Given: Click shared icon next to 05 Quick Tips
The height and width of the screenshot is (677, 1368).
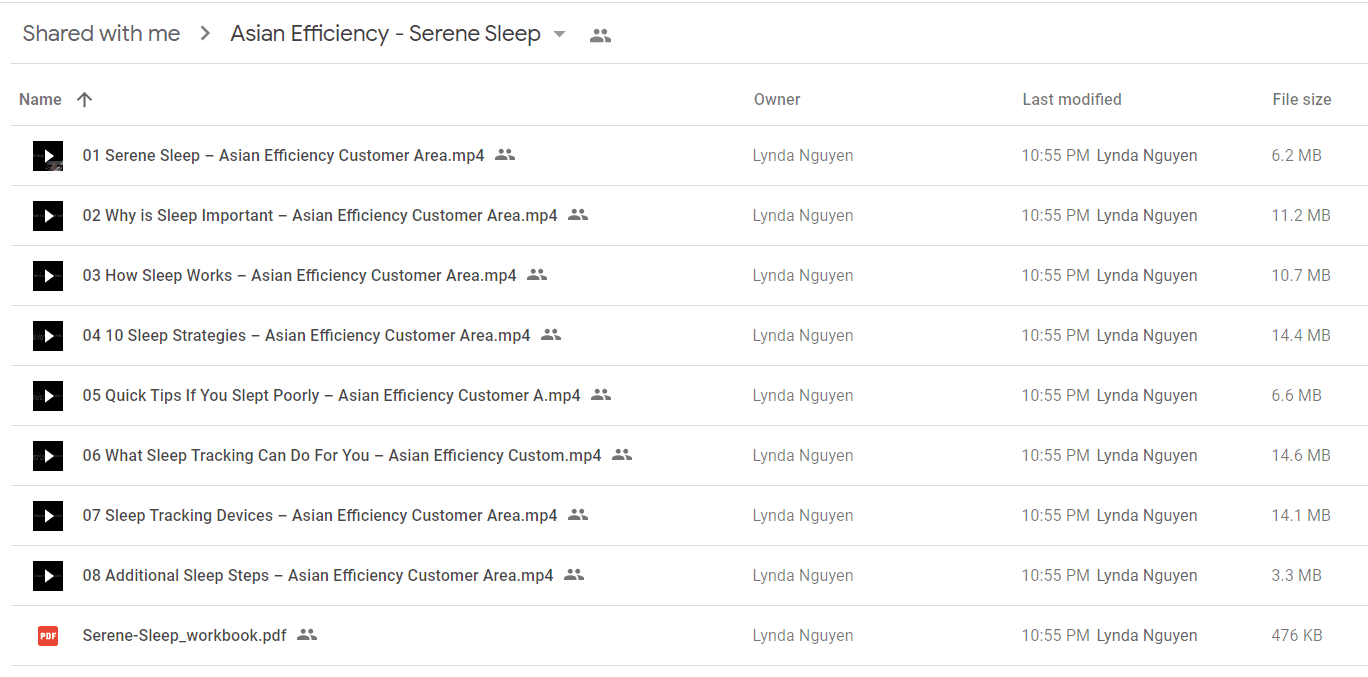Looking at the screenshot, I should click(601, 395).
